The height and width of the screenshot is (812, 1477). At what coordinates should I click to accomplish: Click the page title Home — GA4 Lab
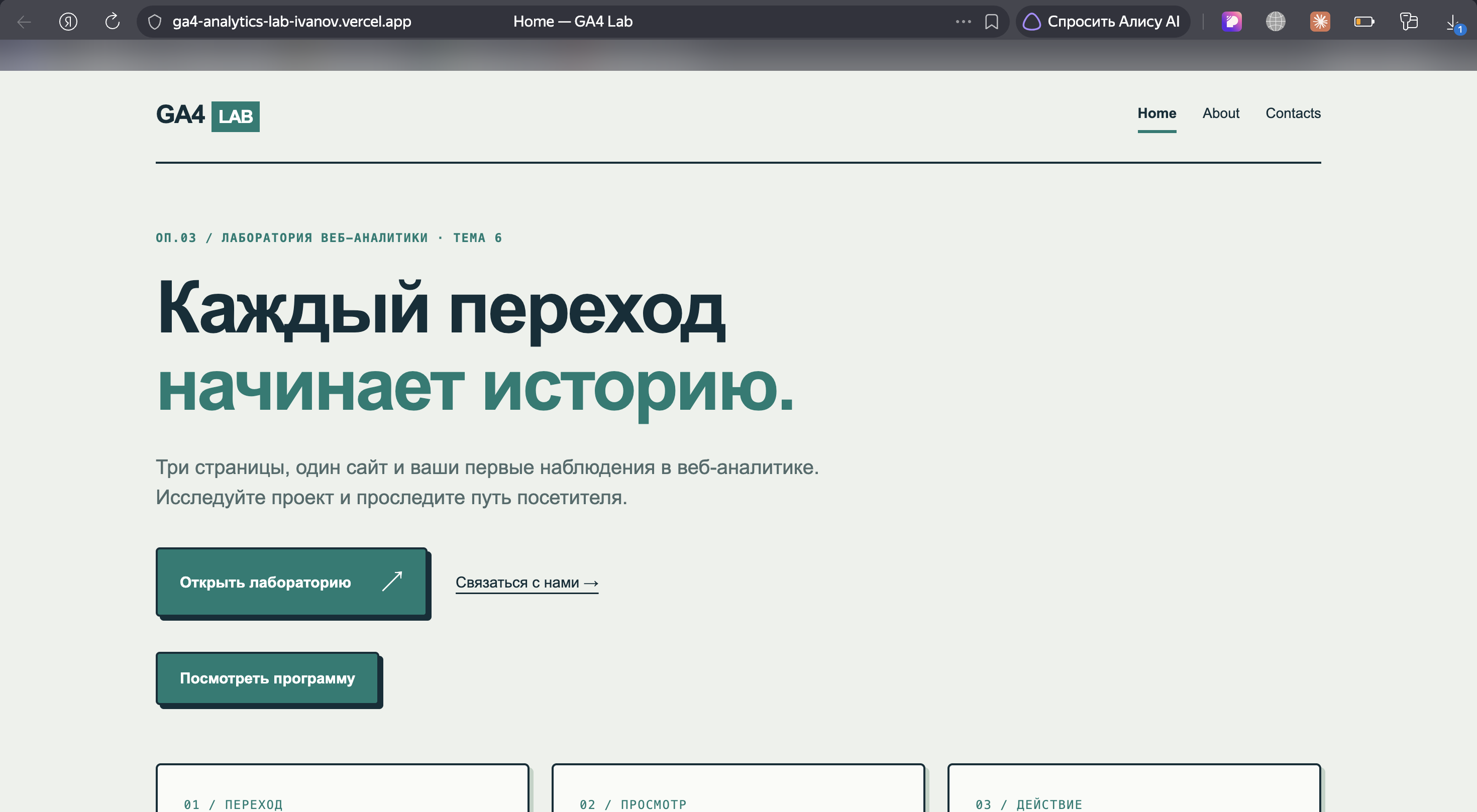[573, 22]
